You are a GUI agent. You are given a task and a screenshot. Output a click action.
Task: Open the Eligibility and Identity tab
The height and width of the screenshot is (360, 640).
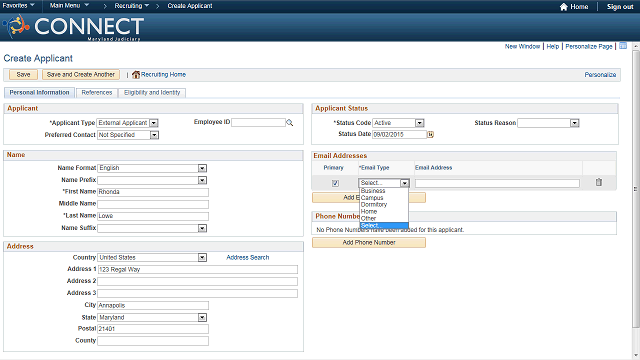tap(152, 93)
